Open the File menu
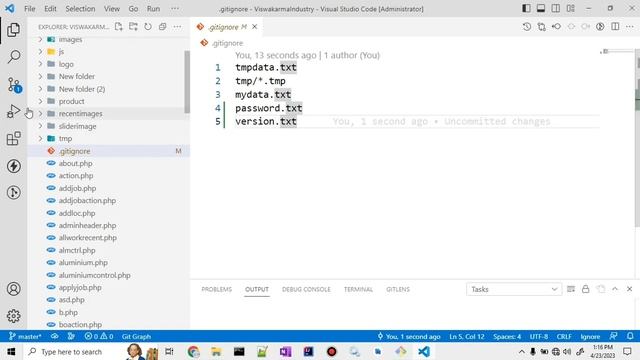This screenshot has width=640, height=360. 30,9
